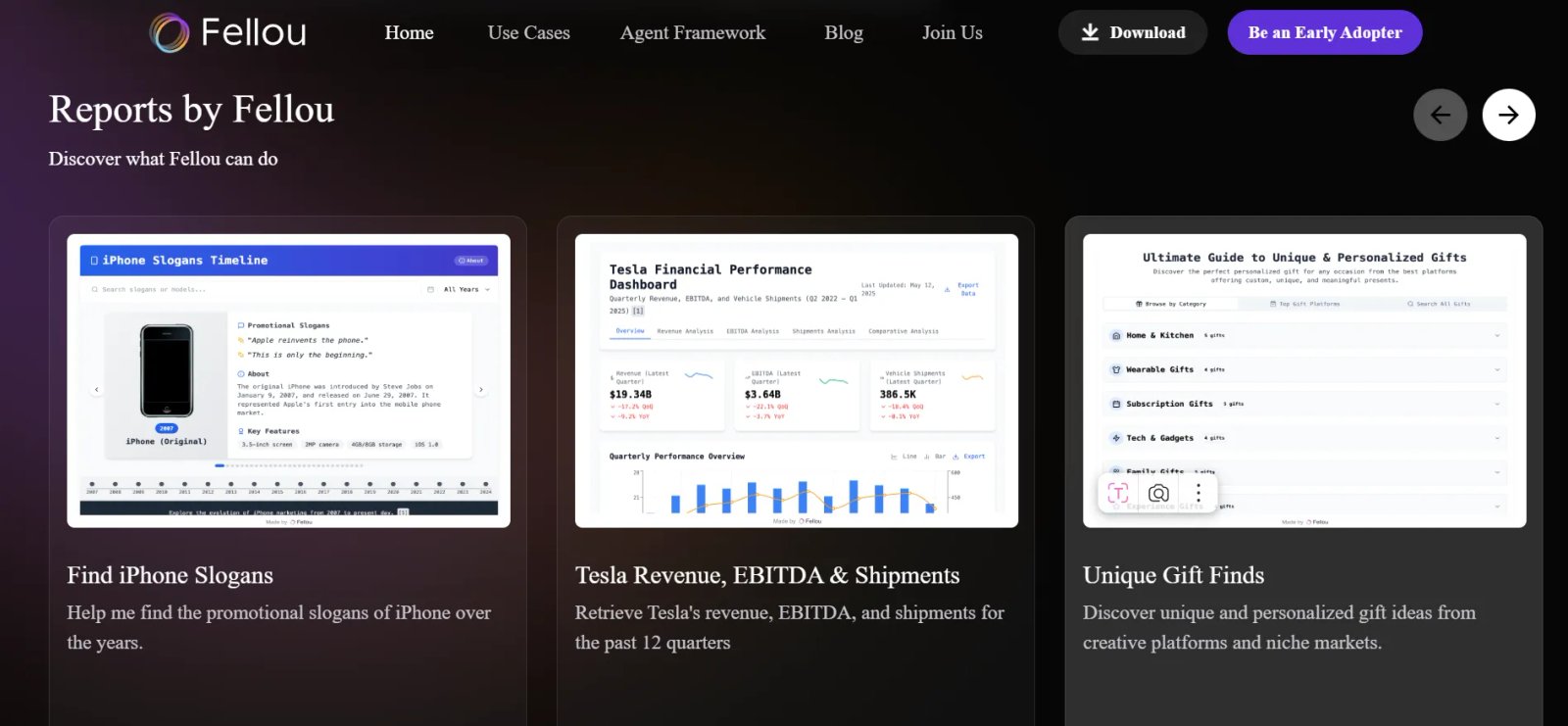Open the Blog link in navigation
Viewport: 1568px width, 726px height.
pos(844,32)
